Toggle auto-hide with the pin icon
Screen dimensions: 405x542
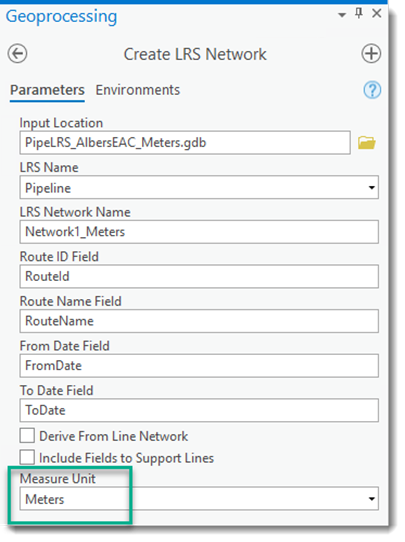tap(359, 13)
